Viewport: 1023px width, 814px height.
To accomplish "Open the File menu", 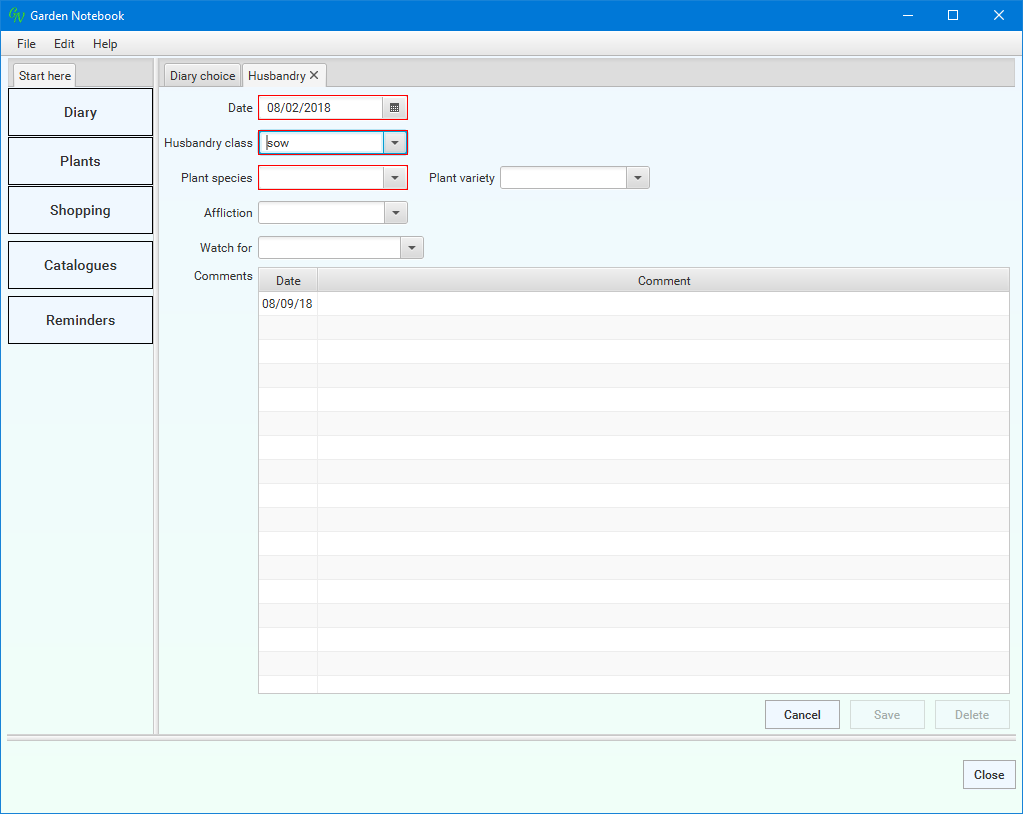I will [x=26, y=44].
